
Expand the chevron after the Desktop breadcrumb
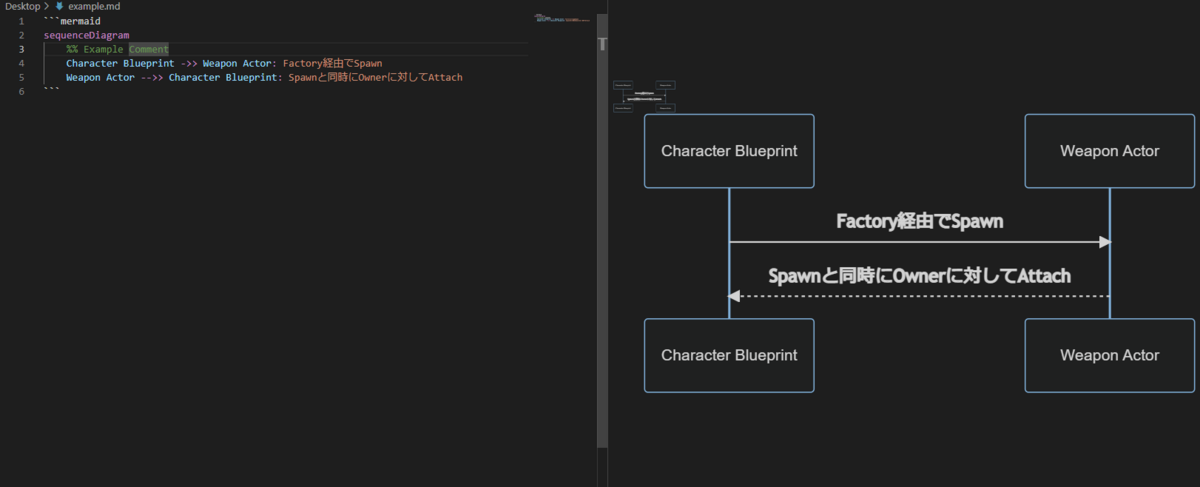46,6
